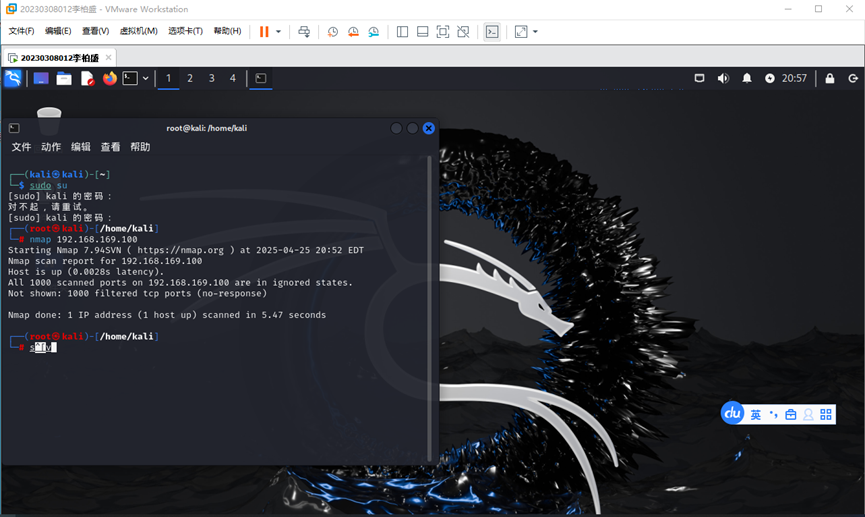Viewport: 865px width, 517px height.
Task: Open the 编辑(E) menu in VMware
Action: click(x=58, y=31)
